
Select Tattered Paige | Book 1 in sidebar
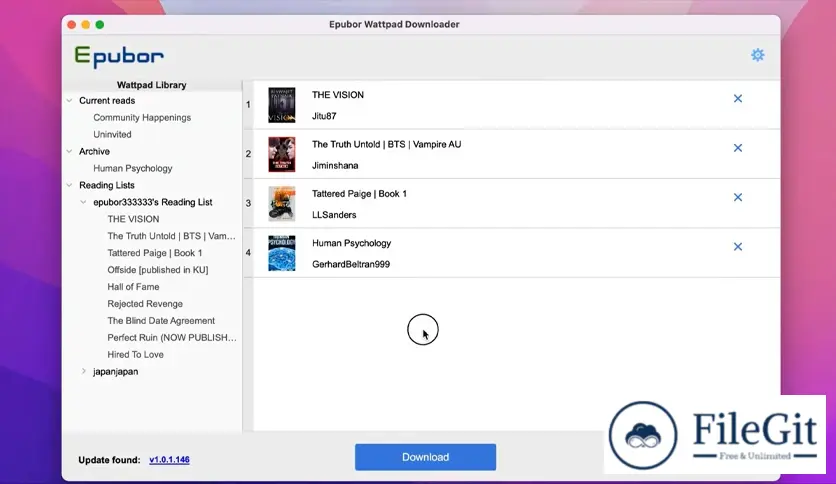coord(155,253)
